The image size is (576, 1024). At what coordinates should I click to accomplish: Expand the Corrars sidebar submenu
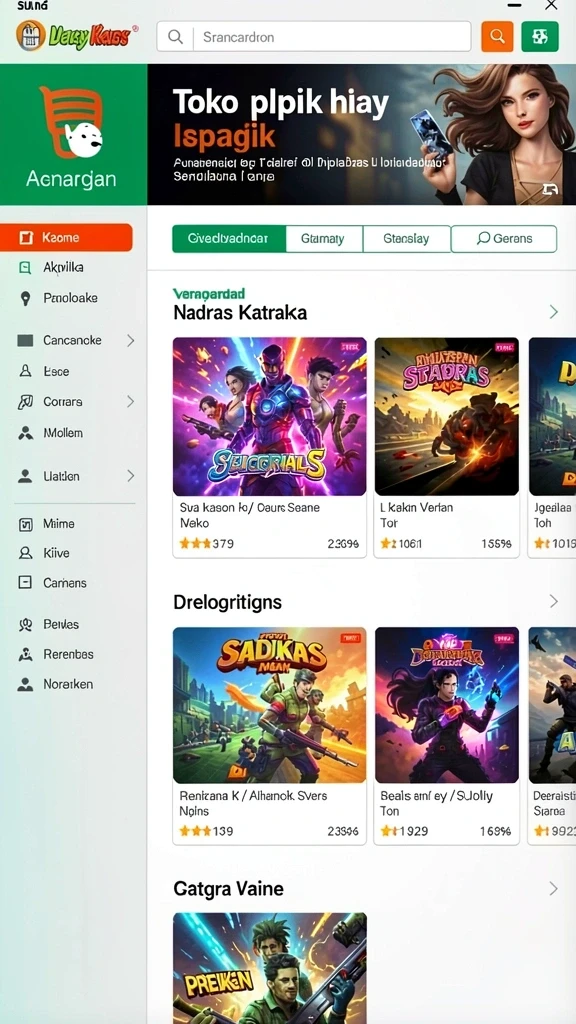(x=130, y=402)
